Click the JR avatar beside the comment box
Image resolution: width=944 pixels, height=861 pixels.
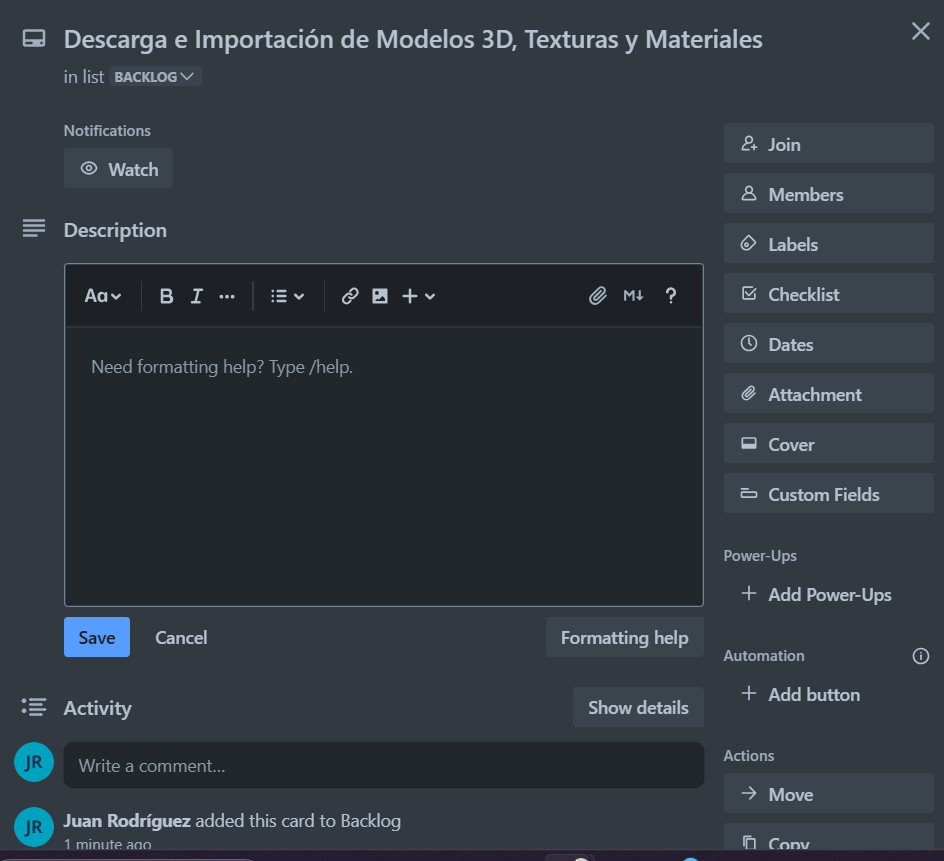(x=34, y=762)
